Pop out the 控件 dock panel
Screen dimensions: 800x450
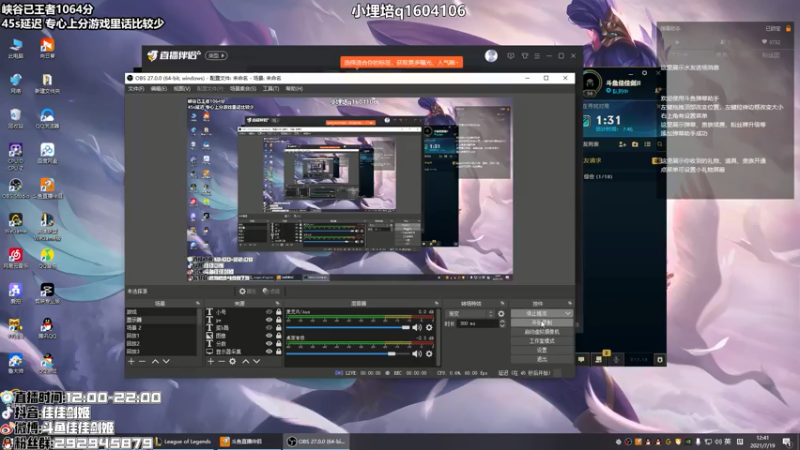(569, 303)
